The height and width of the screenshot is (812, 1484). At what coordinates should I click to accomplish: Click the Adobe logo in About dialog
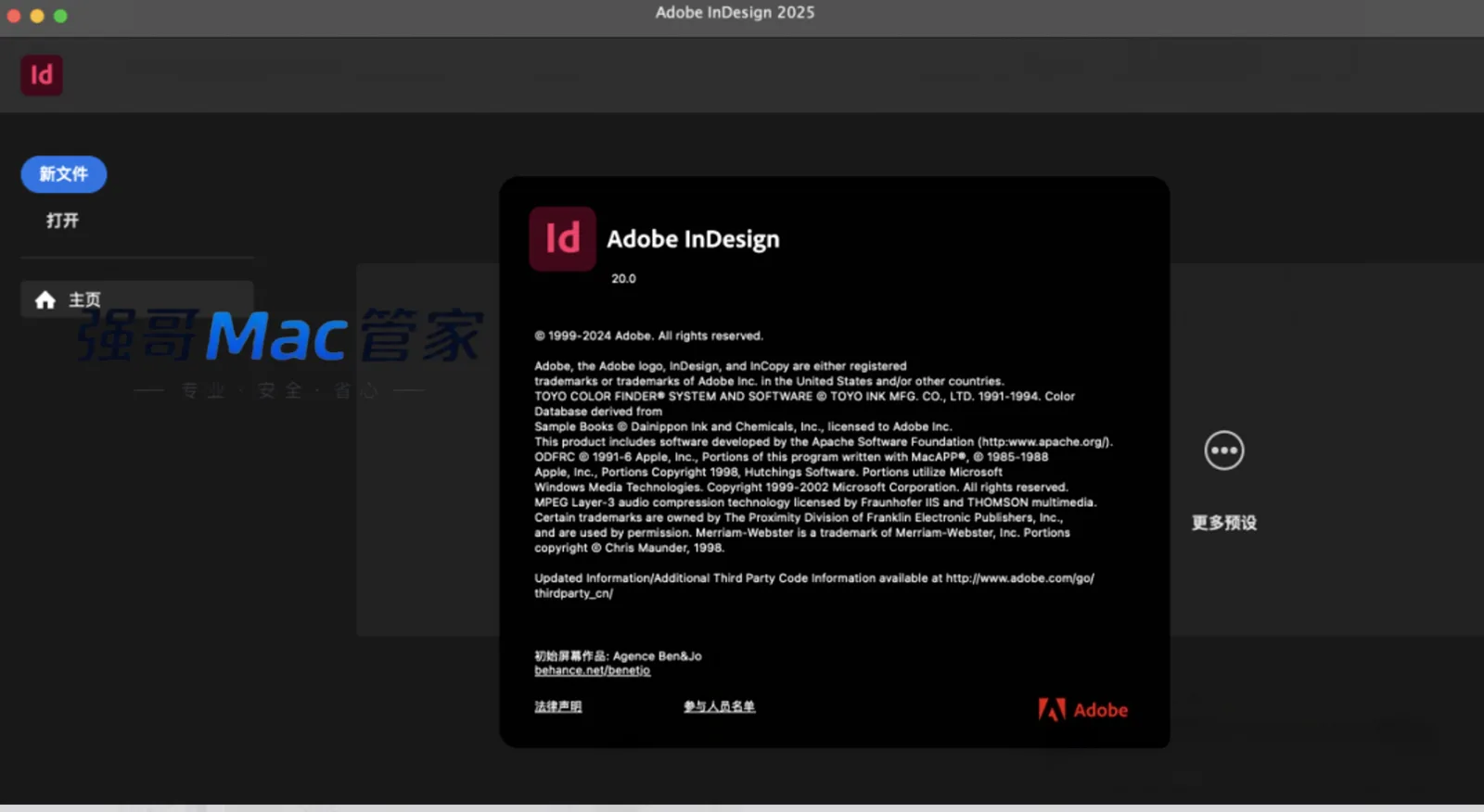pyautogui.click(x=1083, y=710)
